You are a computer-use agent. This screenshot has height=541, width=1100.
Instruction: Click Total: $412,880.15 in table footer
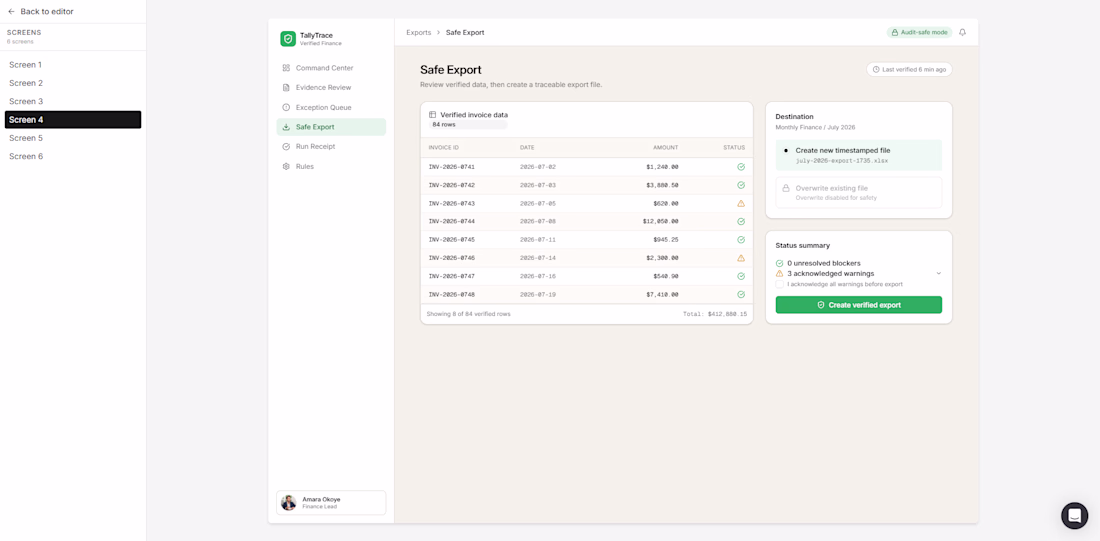point(715,314)
